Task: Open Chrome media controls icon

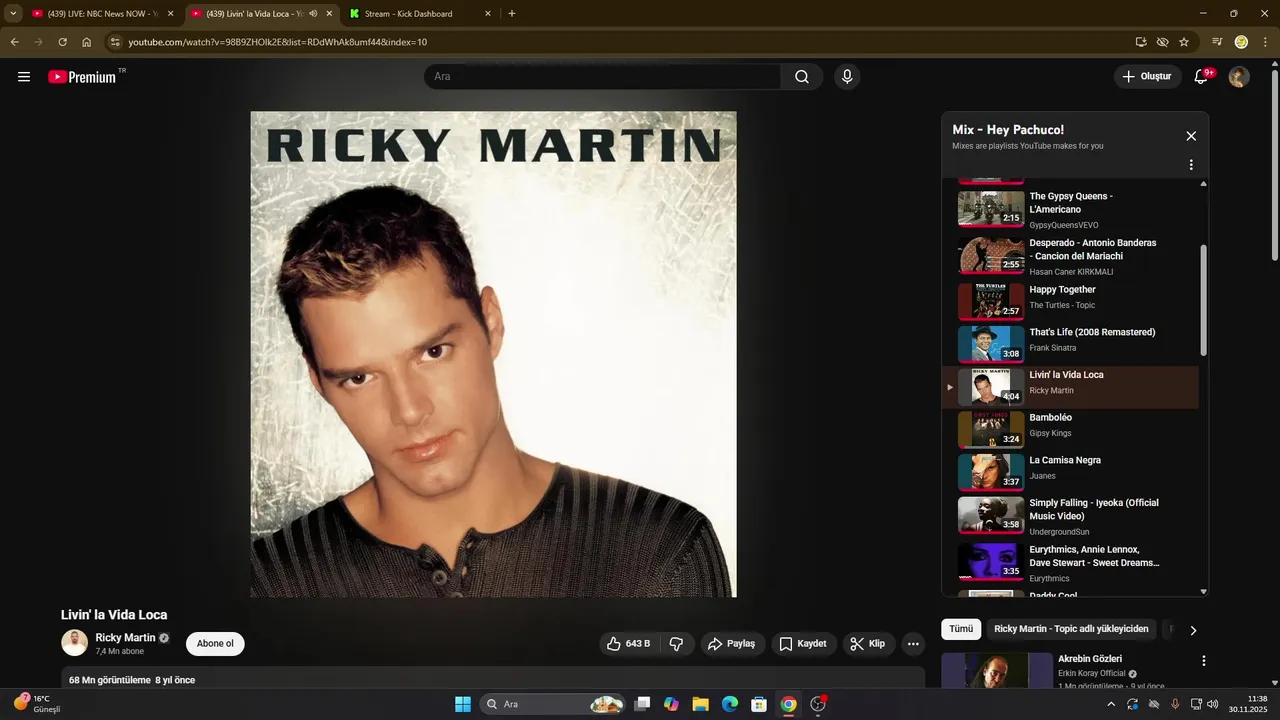Action: tap(1217, 42)
